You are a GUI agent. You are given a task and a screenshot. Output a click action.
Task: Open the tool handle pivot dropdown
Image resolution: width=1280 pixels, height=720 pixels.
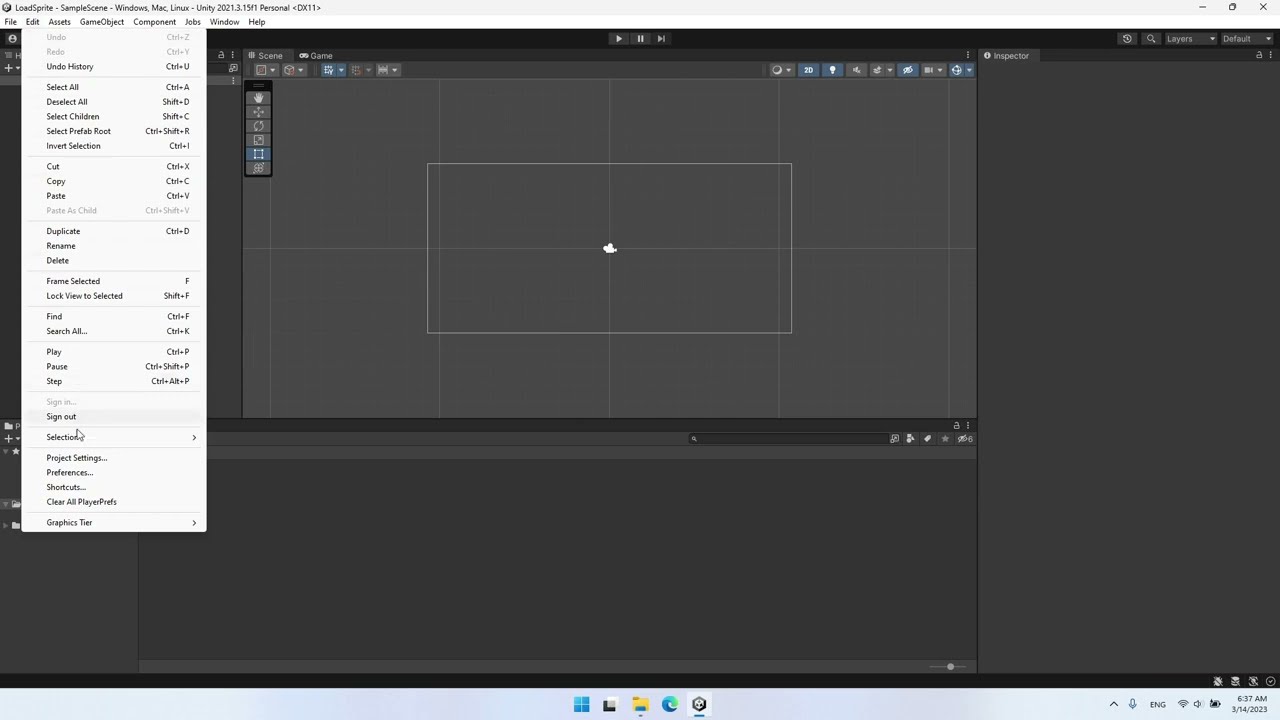tap(265, 70)
